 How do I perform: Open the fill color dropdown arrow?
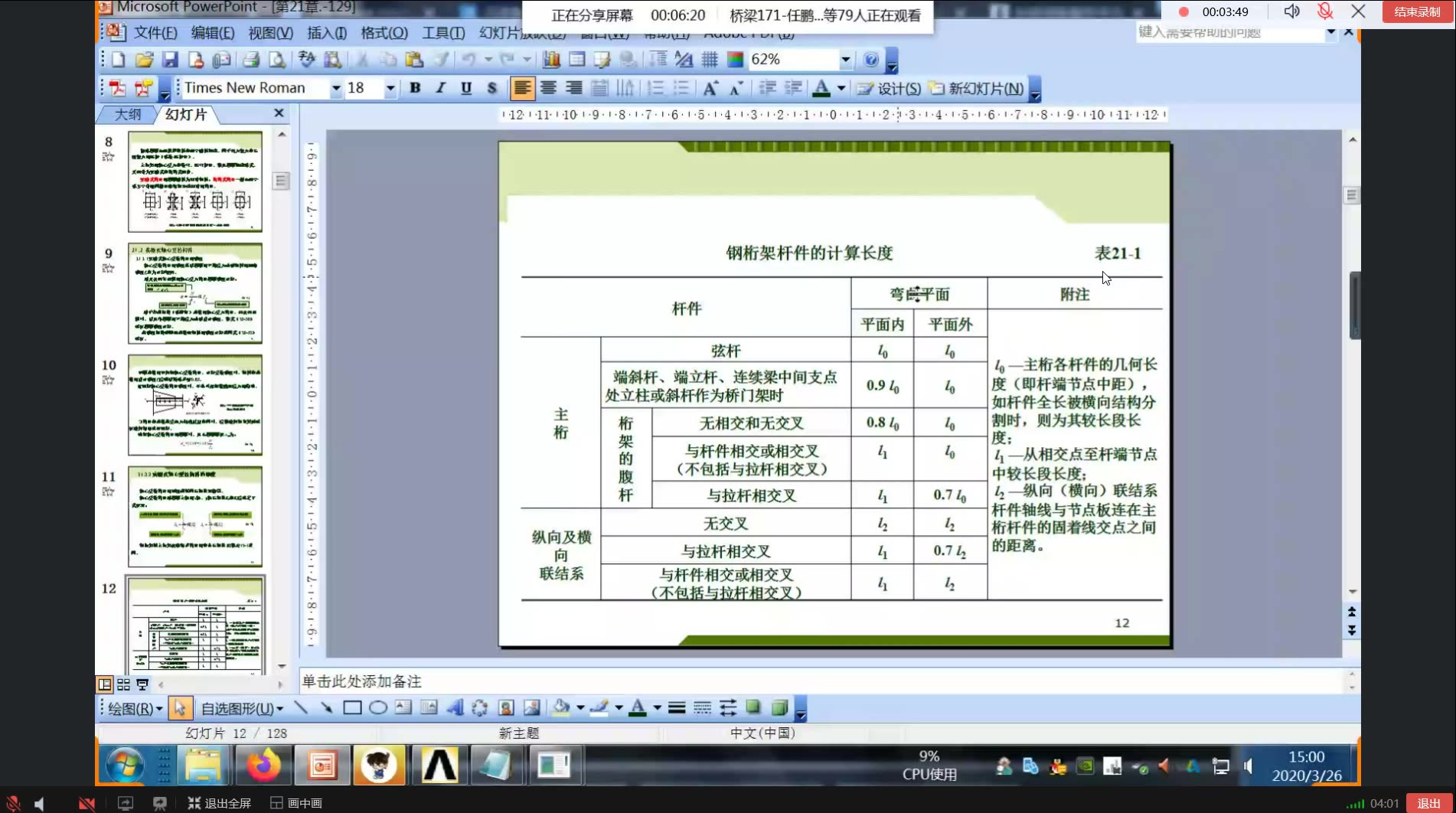coord(580,708)
